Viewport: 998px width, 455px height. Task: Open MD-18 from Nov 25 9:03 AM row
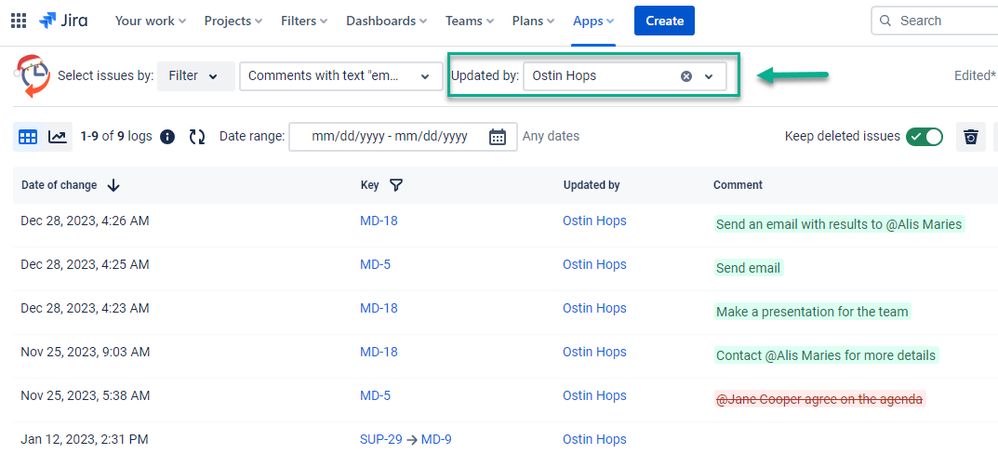click(379, 352)
